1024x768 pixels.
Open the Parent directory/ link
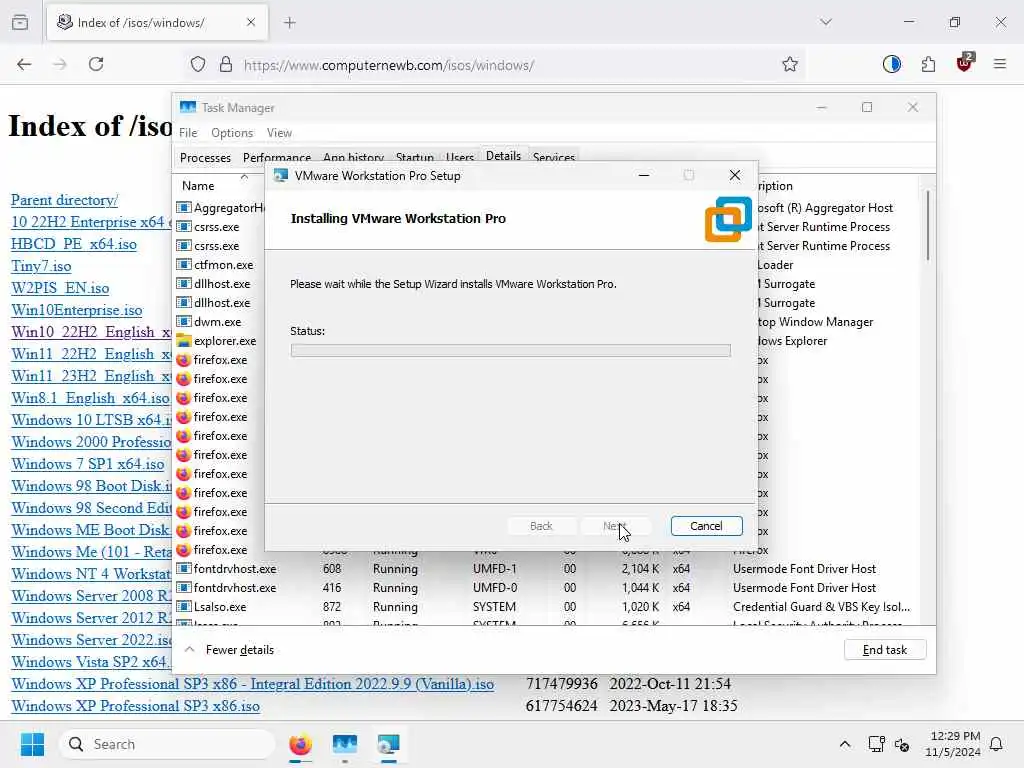click(65, 200)
